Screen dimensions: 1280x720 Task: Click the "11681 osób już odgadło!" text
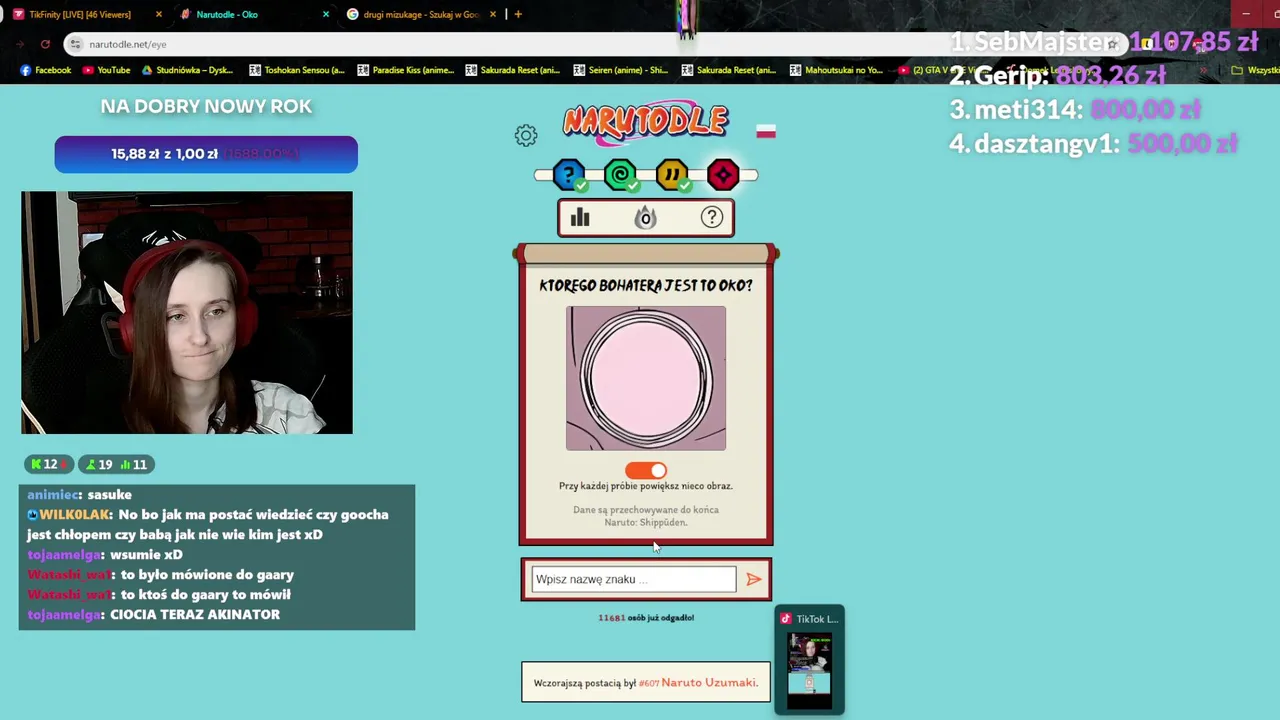(646, 617)
